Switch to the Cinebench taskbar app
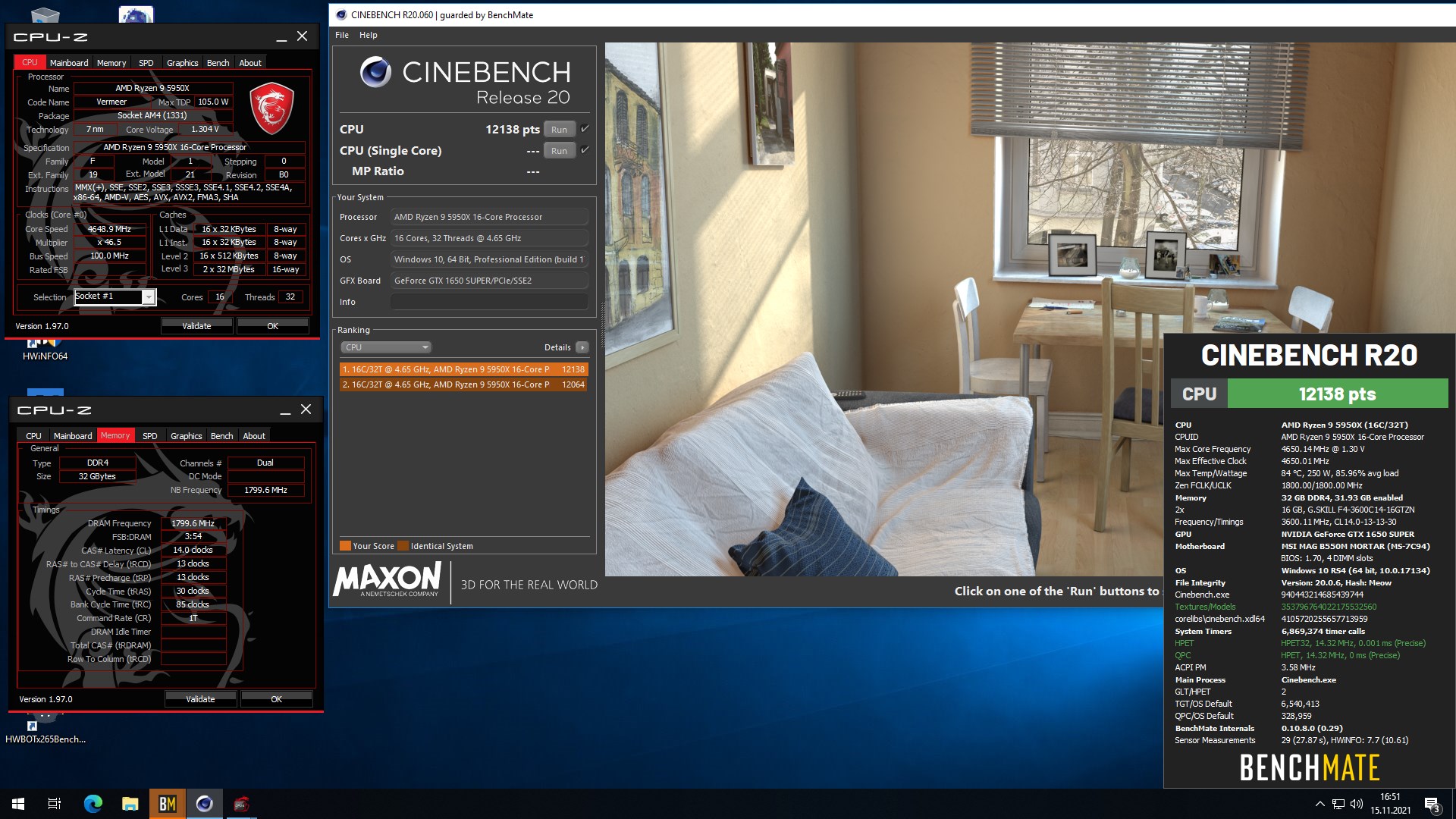 (x=204, y=804)
